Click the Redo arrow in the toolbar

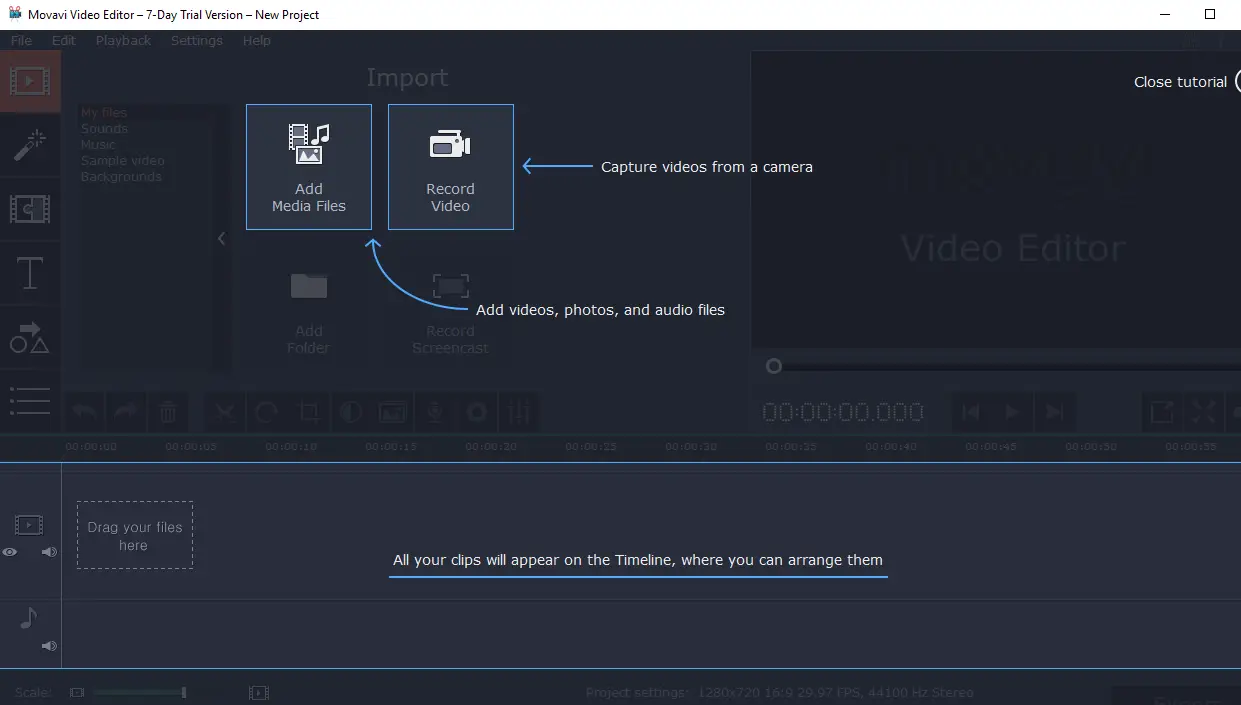pyautogui.click(x=127, y=411)
